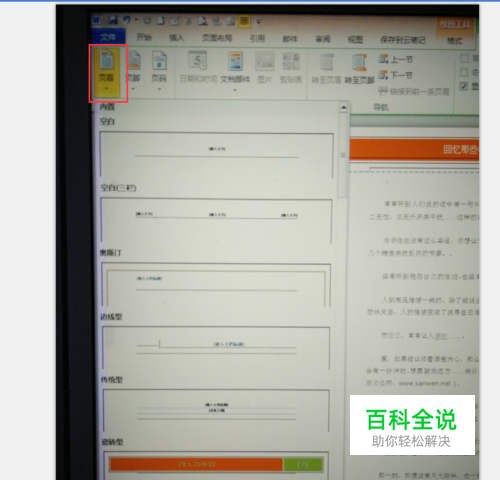Tick the topmost unchecked options checkbox
Image resolution: width=500 pixels, height=480 pixels.
click(464, 58)
